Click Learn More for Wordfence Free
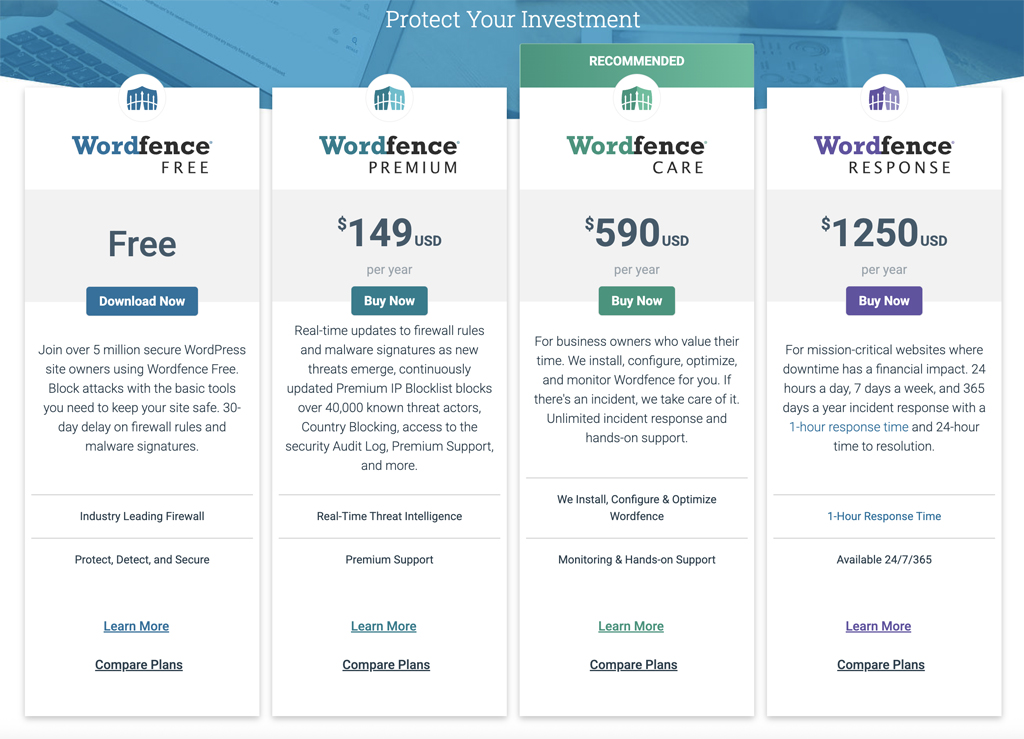The height and width of the screenshot is (739, 1024). 136,626
